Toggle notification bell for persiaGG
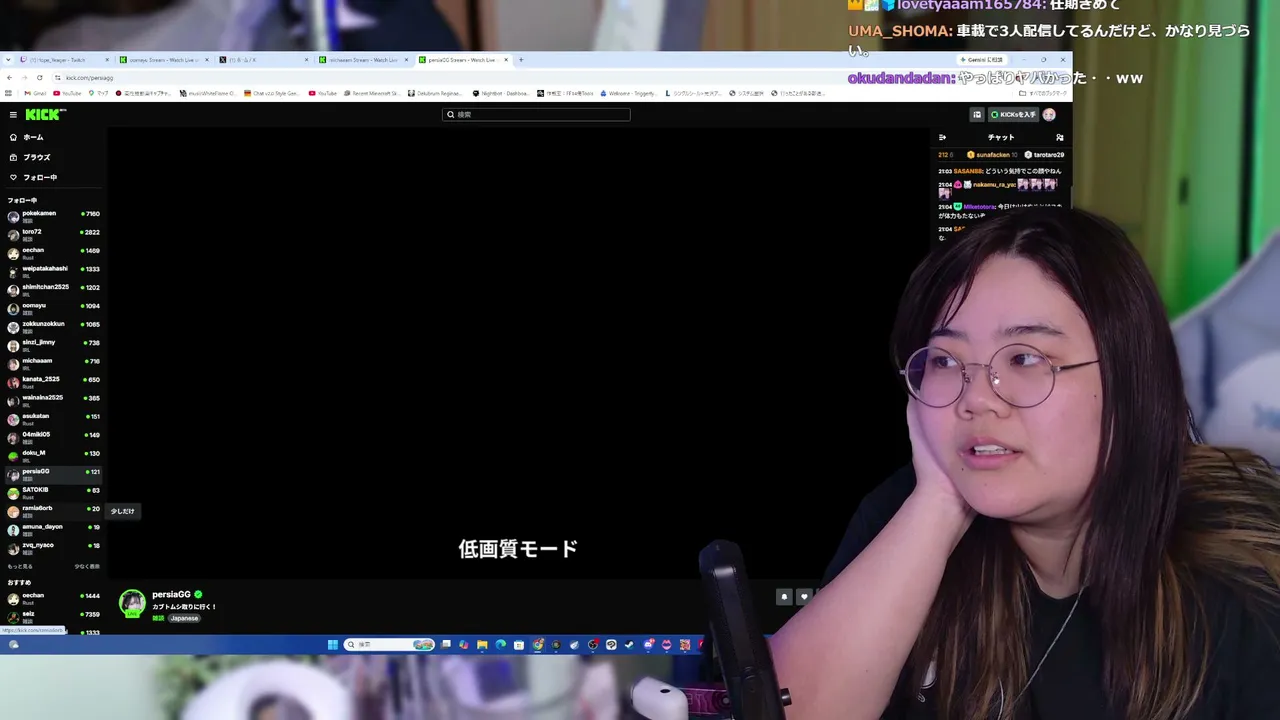 click(x=784, y=597)
